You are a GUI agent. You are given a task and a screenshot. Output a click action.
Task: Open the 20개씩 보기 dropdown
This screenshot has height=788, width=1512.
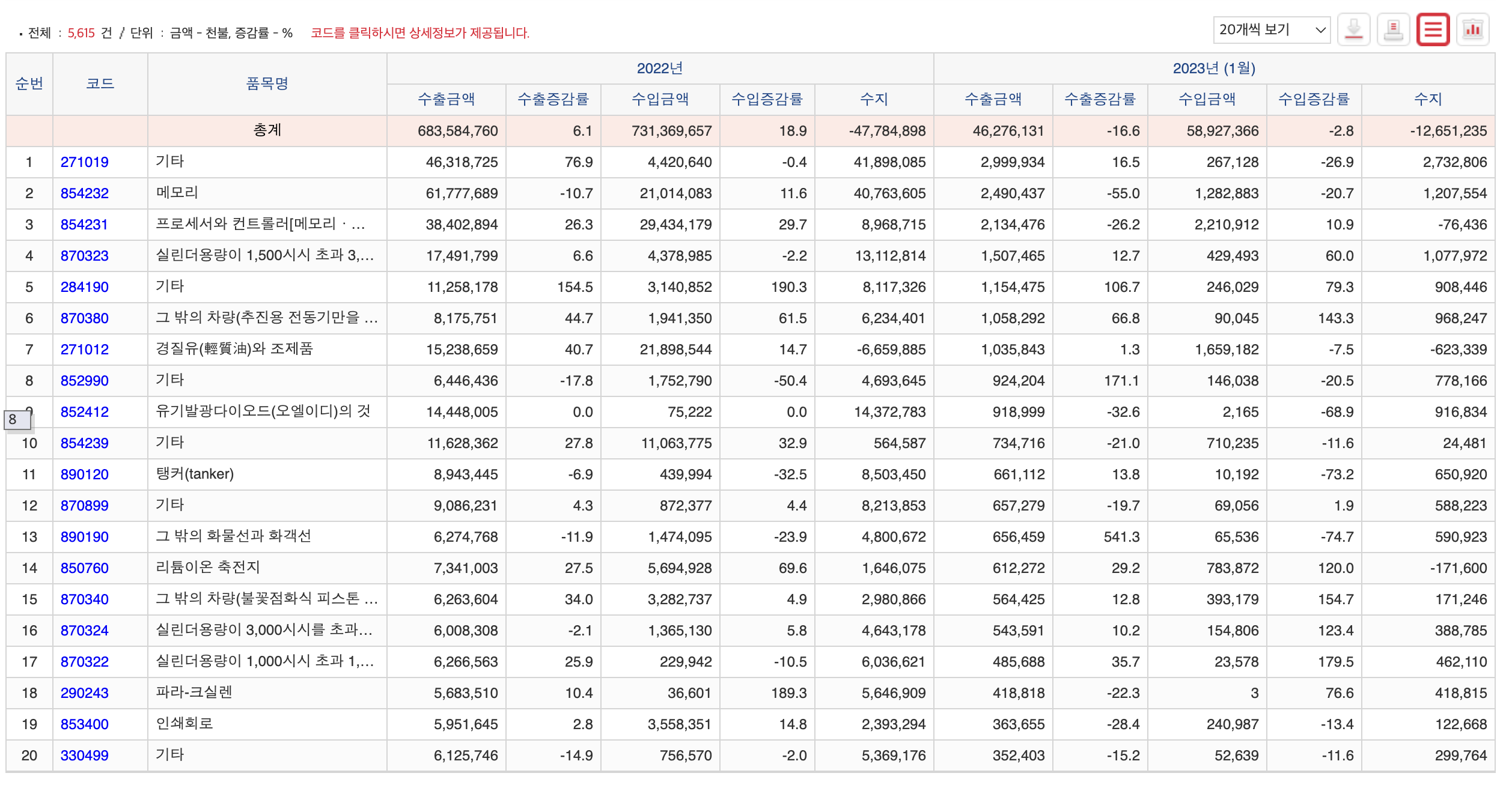[1272, 29]
